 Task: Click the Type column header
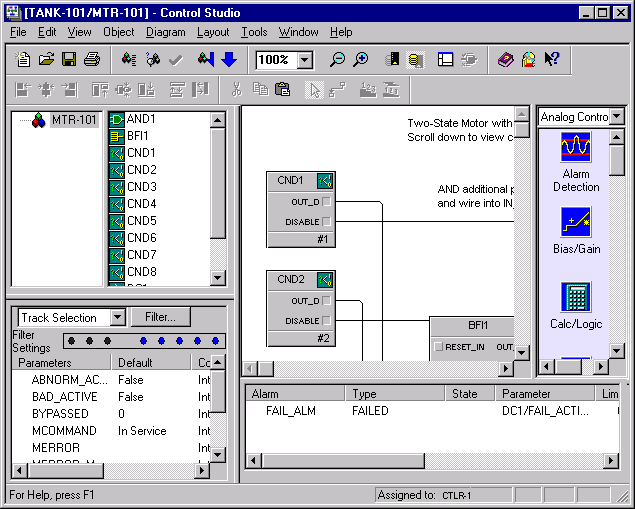(395, 394)
